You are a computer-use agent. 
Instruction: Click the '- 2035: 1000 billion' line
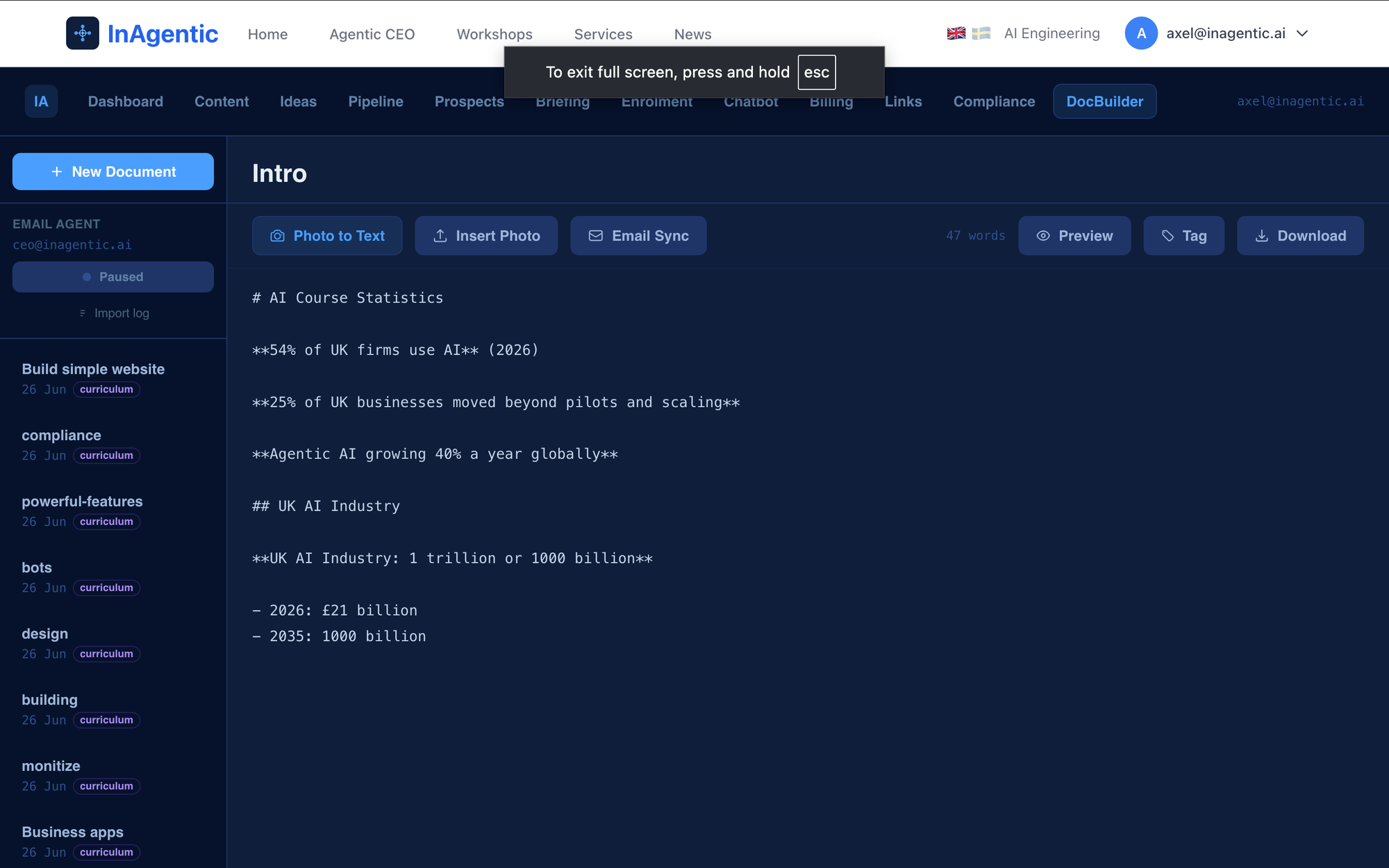tap(339, 636)
